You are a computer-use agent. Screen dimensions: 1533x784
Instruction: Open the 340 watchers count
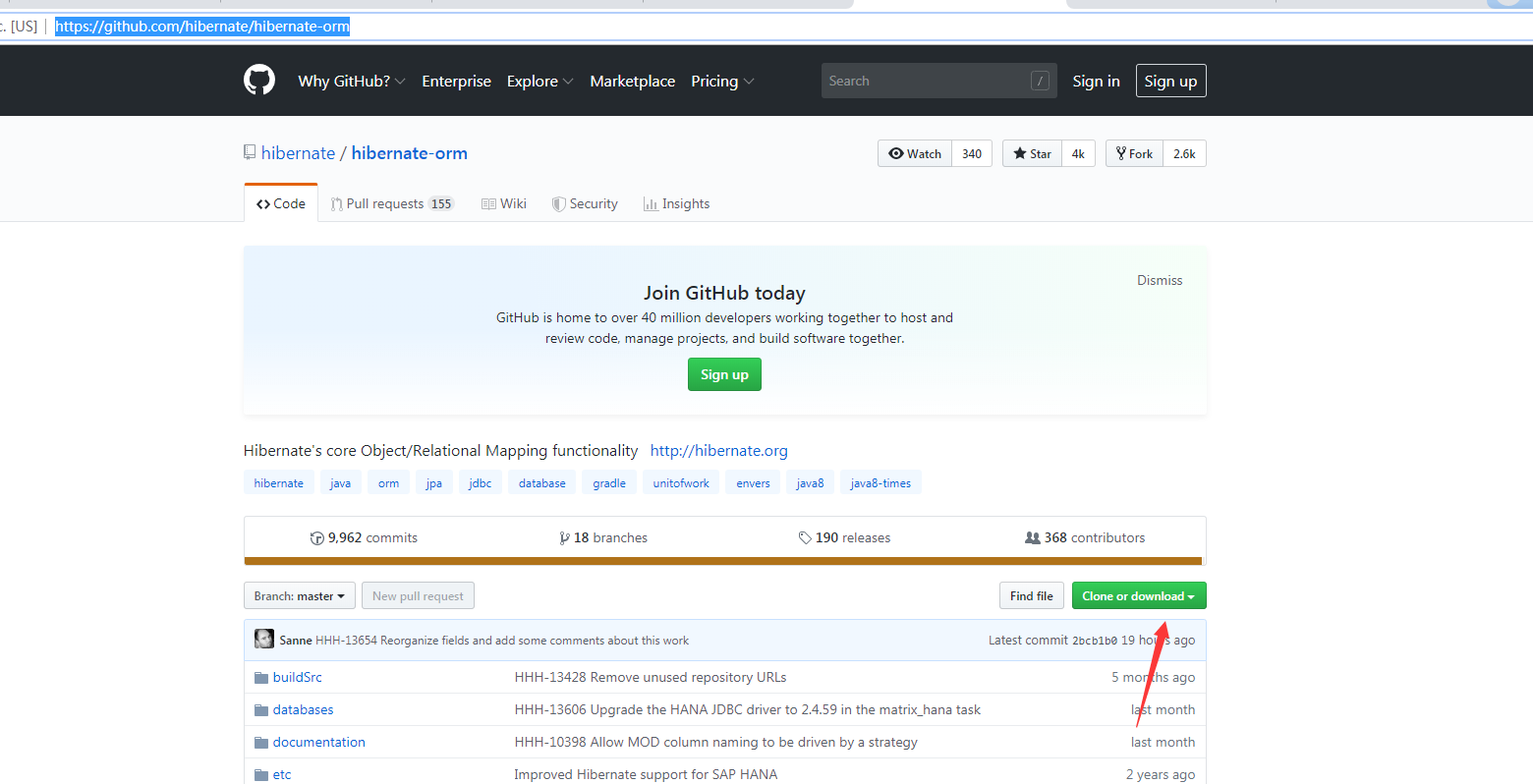pyautogui.click(x=972, y=153)
